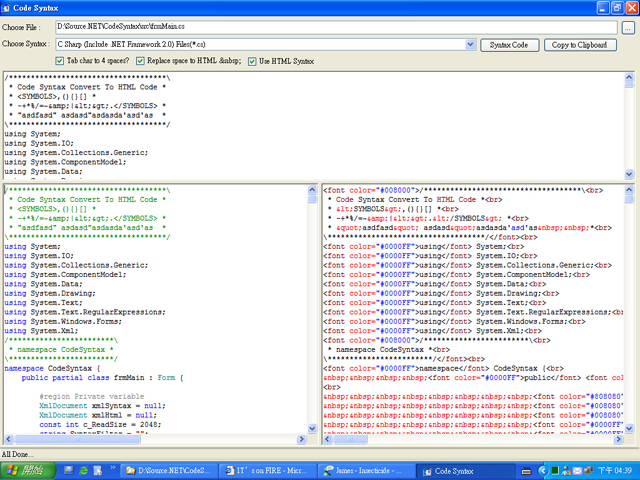Toggle 'Tab char to 4 spaces?' checkbox
640x480 pixels.
coord(60,61)
